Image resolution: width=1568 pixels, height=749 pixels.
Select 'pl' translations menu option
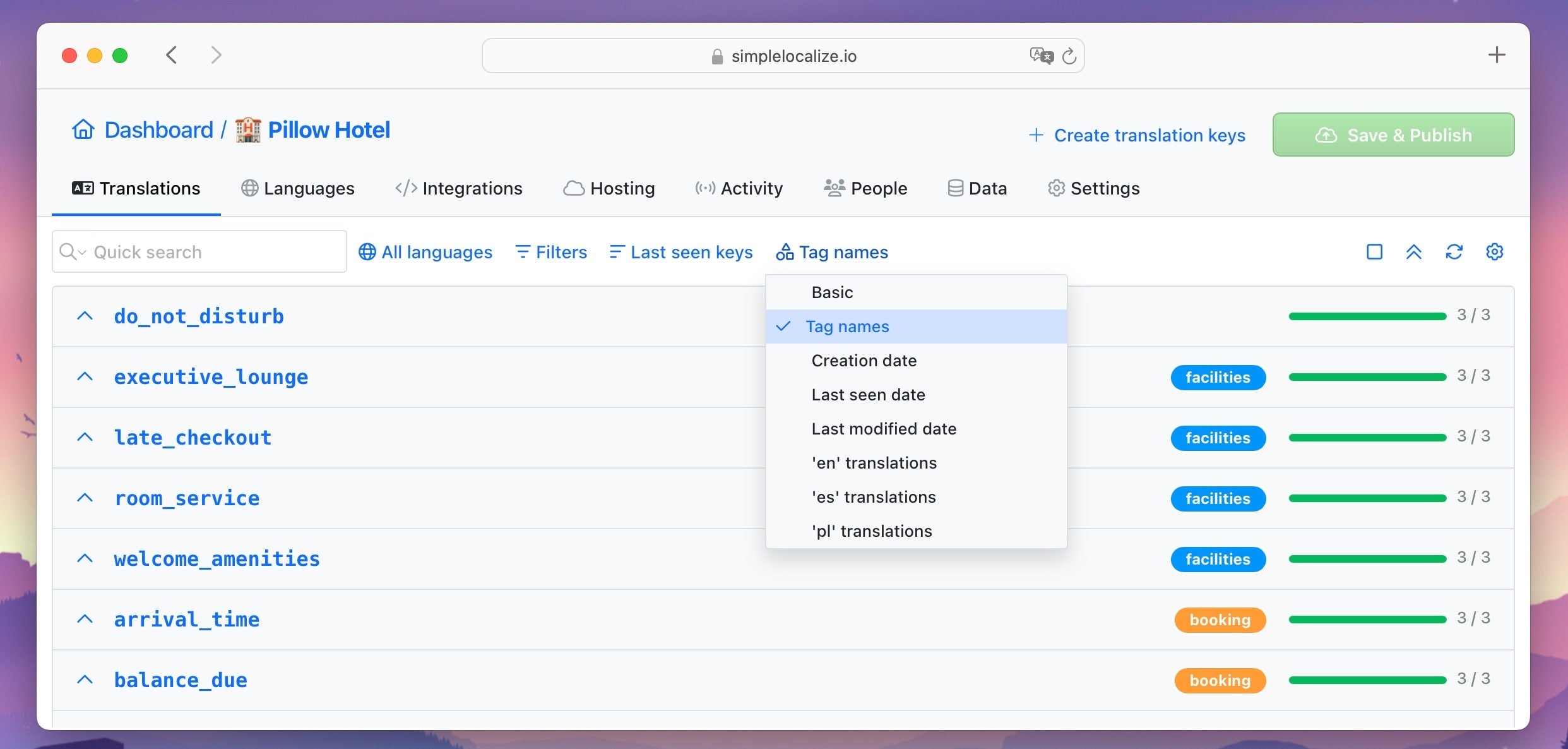coord(916,531)
